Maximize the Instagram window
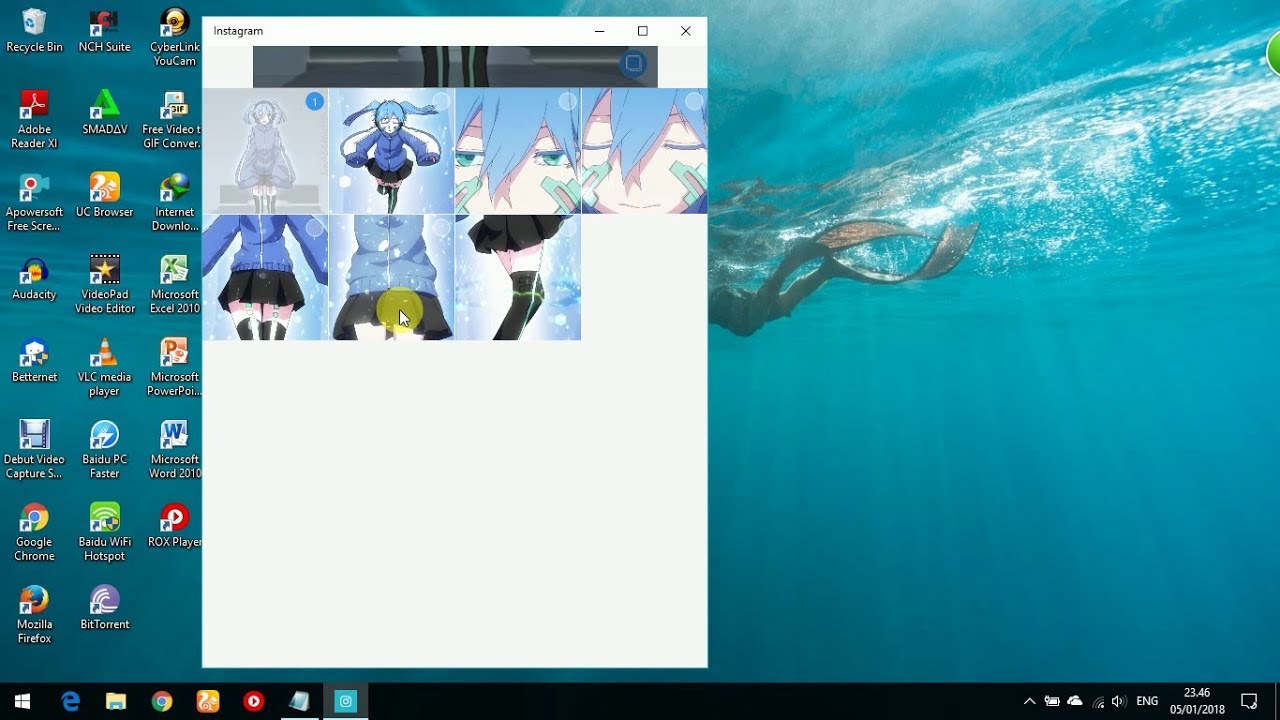The image size is (1280, 720). click(642, 31)
